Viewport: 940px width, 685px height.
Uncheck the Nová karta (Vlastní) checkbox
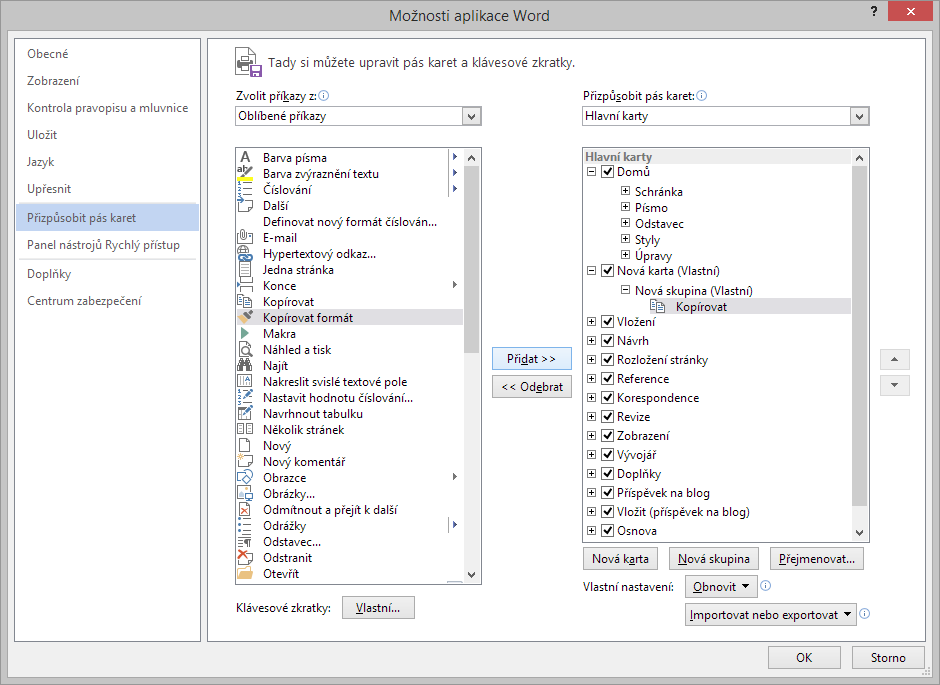(607, 270)
